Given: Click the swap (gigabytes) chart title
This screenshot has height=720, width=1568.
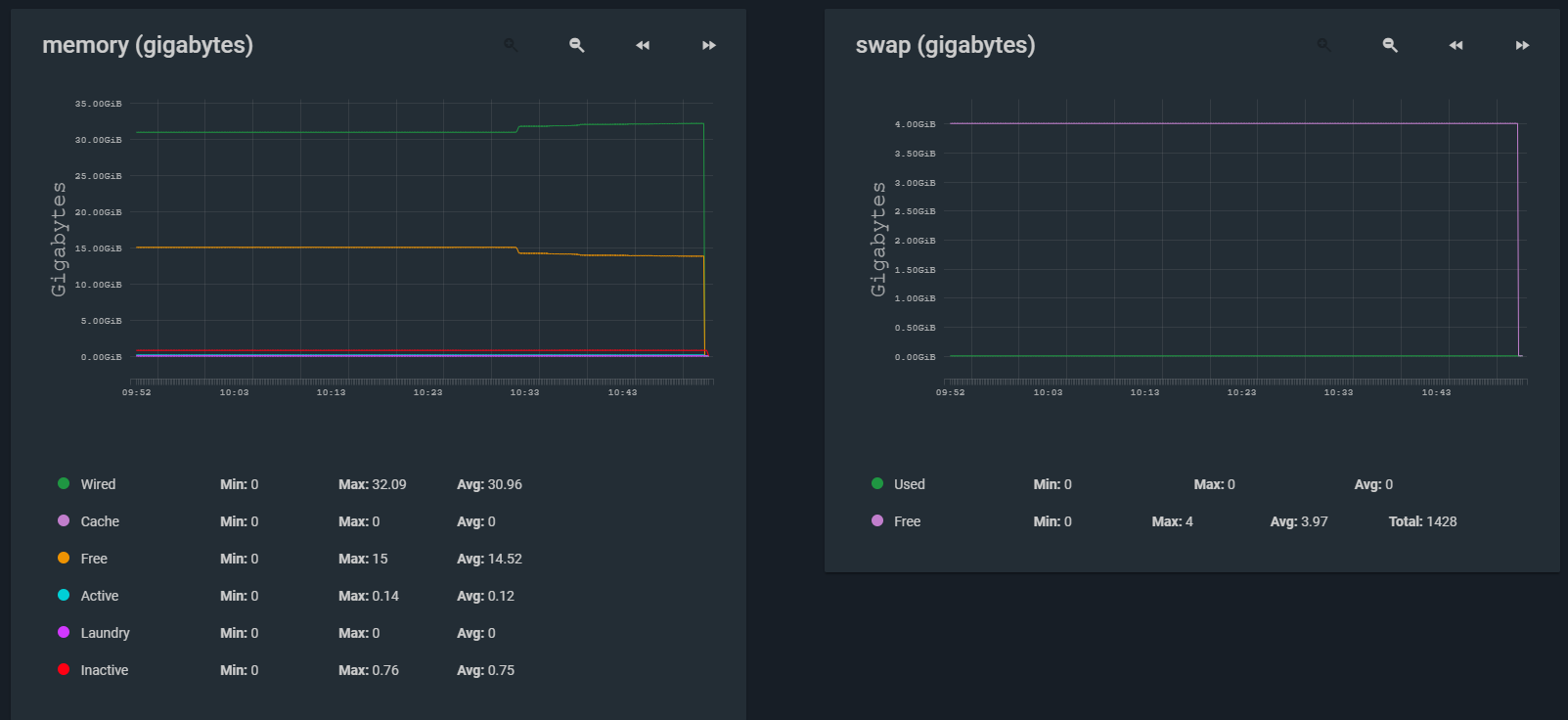Looking at the screenshot, I should point(945,45).
